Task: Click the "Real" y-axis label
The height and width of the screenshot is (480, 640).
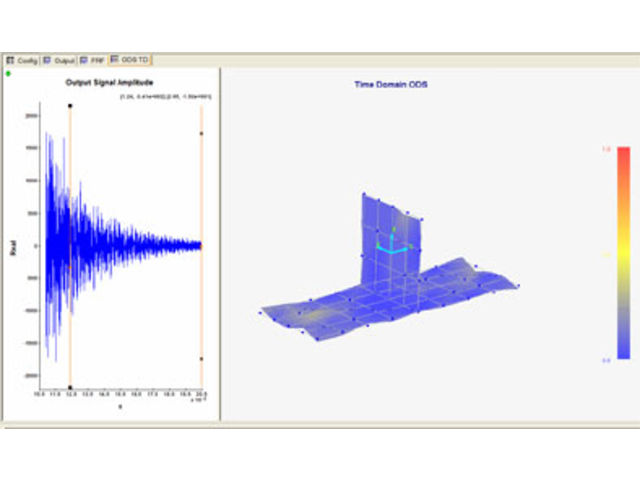Action: [13, 246]
